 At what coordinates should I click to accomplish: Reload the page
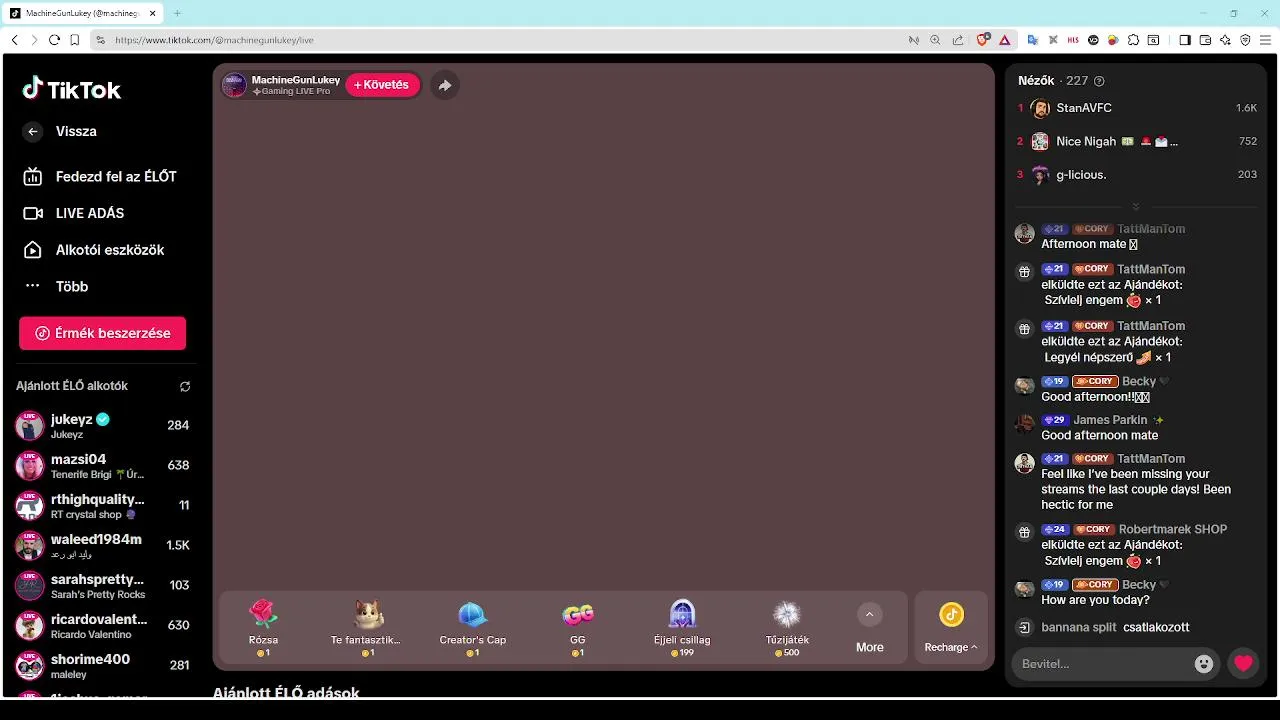(x=54, y=40)
